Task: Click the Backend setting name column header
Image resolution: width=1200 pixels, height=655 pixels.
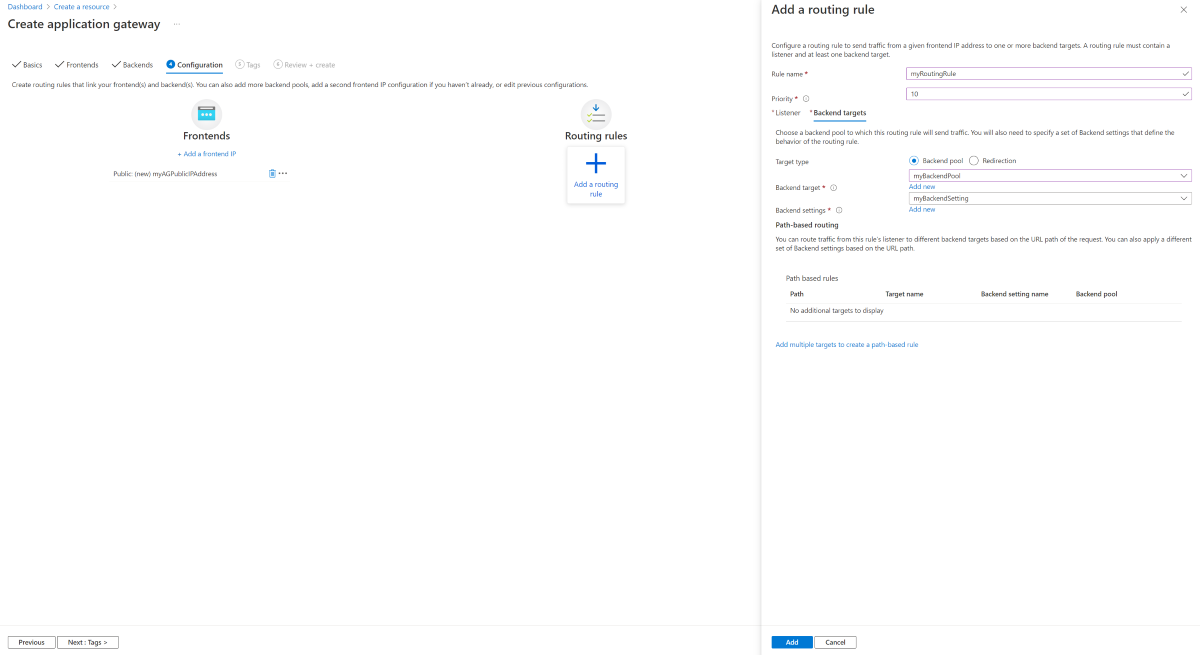Action: click(1014, 294)
